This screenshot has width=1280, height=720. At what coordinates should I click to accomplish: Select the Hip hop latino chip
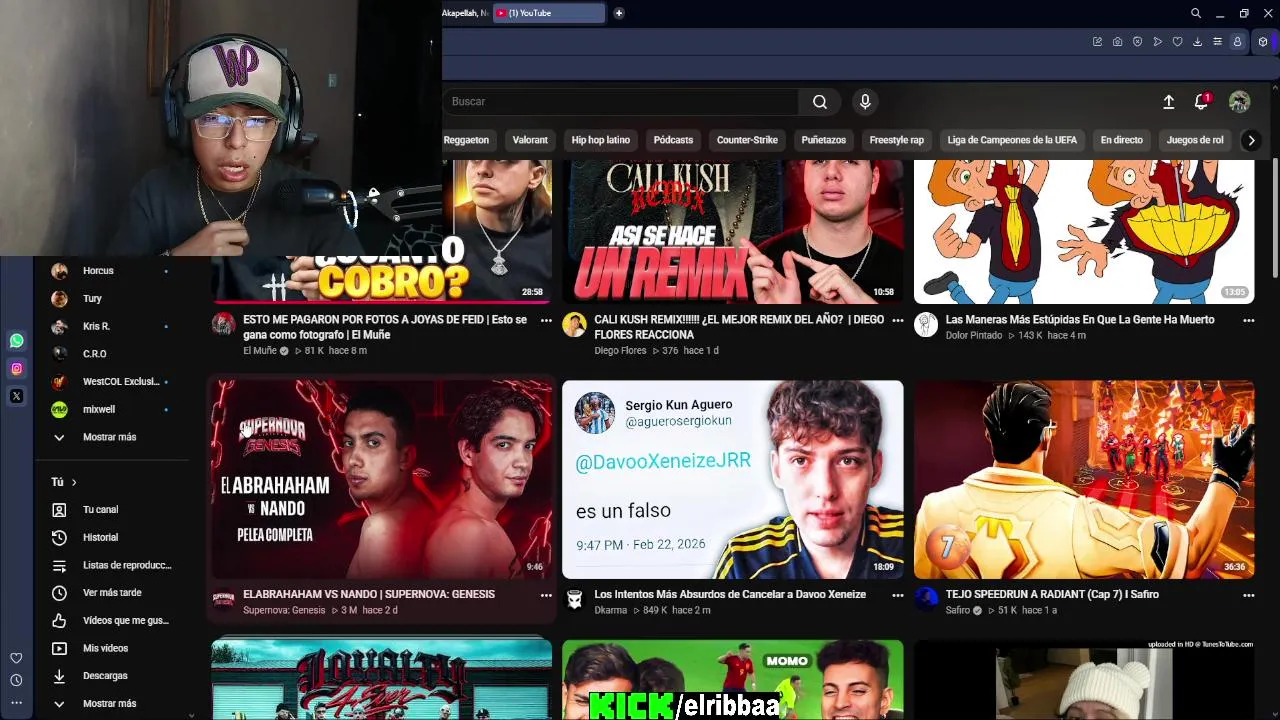pos(600,140)
